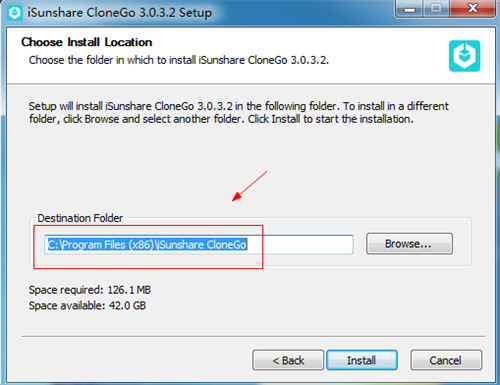Click the 'Choose Install Location' heading
This screenshot has height=385, width=500.
point(87,42)
